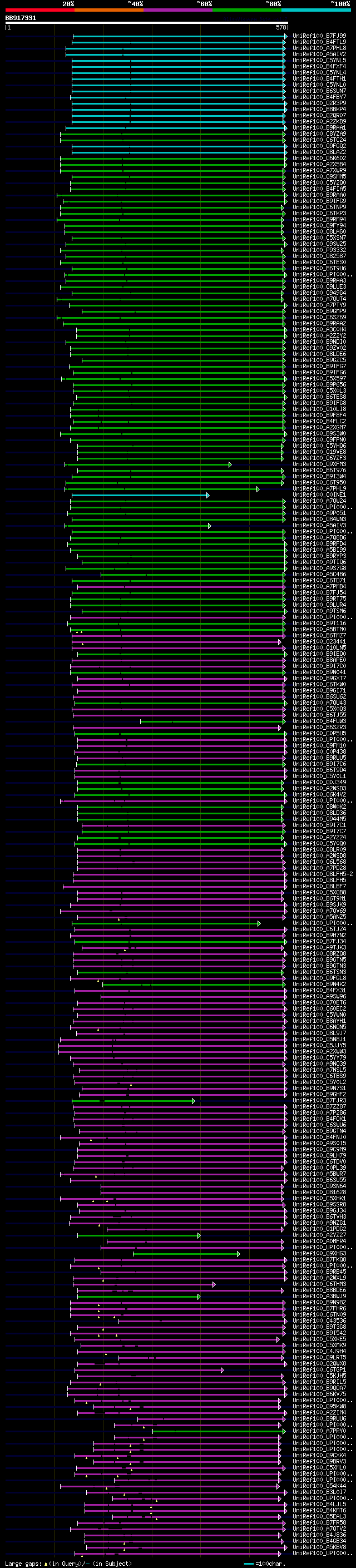This screenshot has width=356, height=1568.
Task: Select the short green bar for UniRef100_Q9XFM3
Action: 148,464
